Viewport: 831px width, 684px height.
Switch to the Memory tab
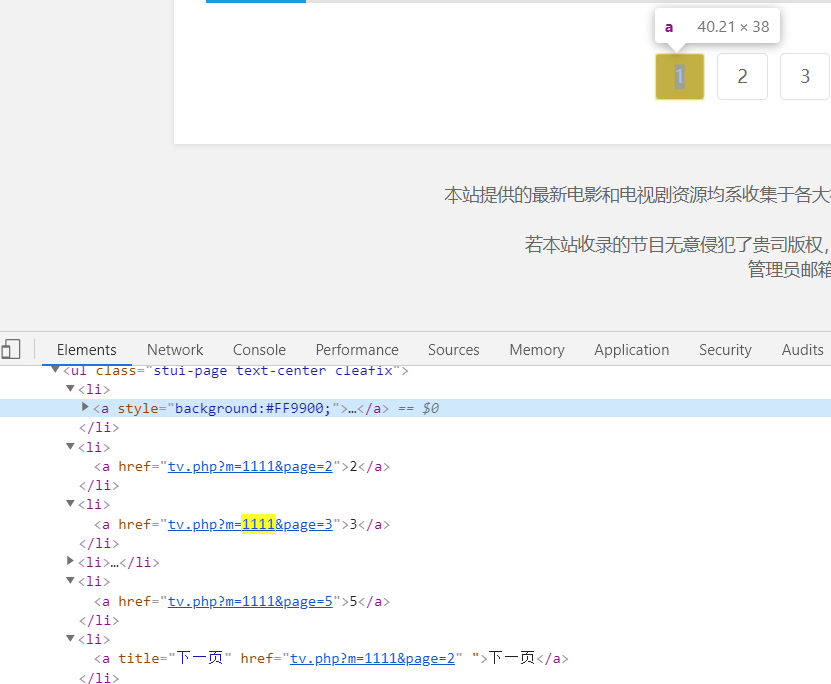click(537, 350)
